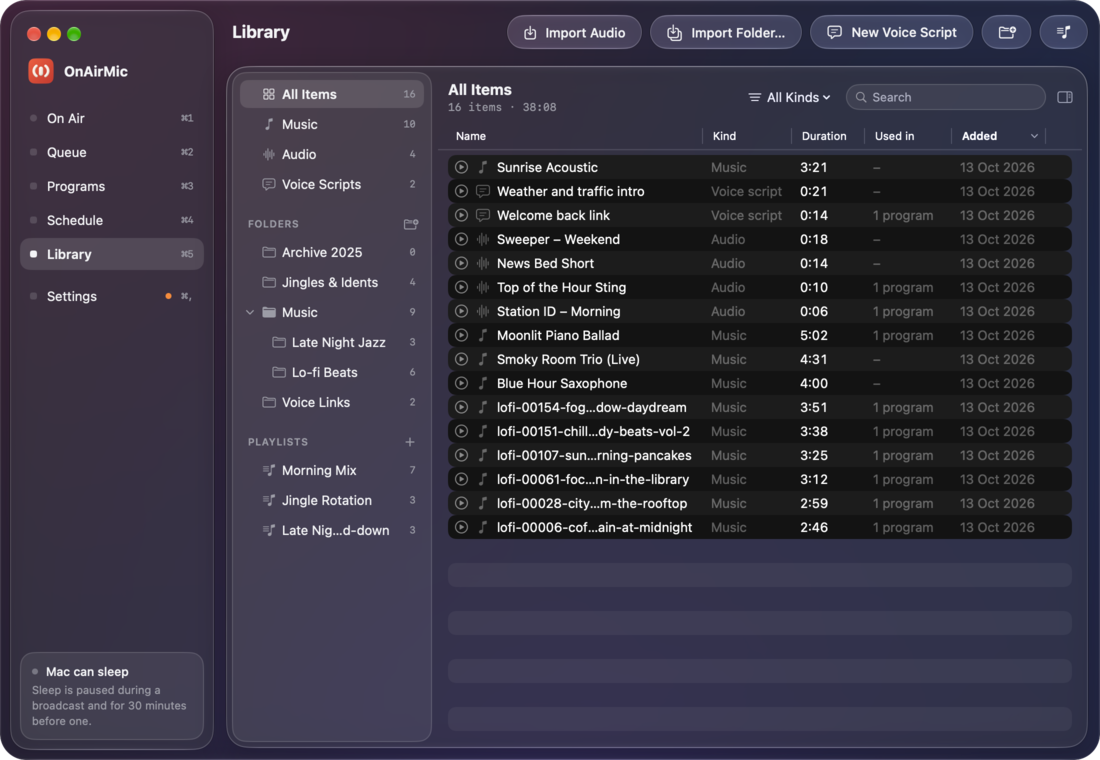The image size is (1100, 760).
Task: Open the All Kinds filter dropdown
Action: pos(789,97)
